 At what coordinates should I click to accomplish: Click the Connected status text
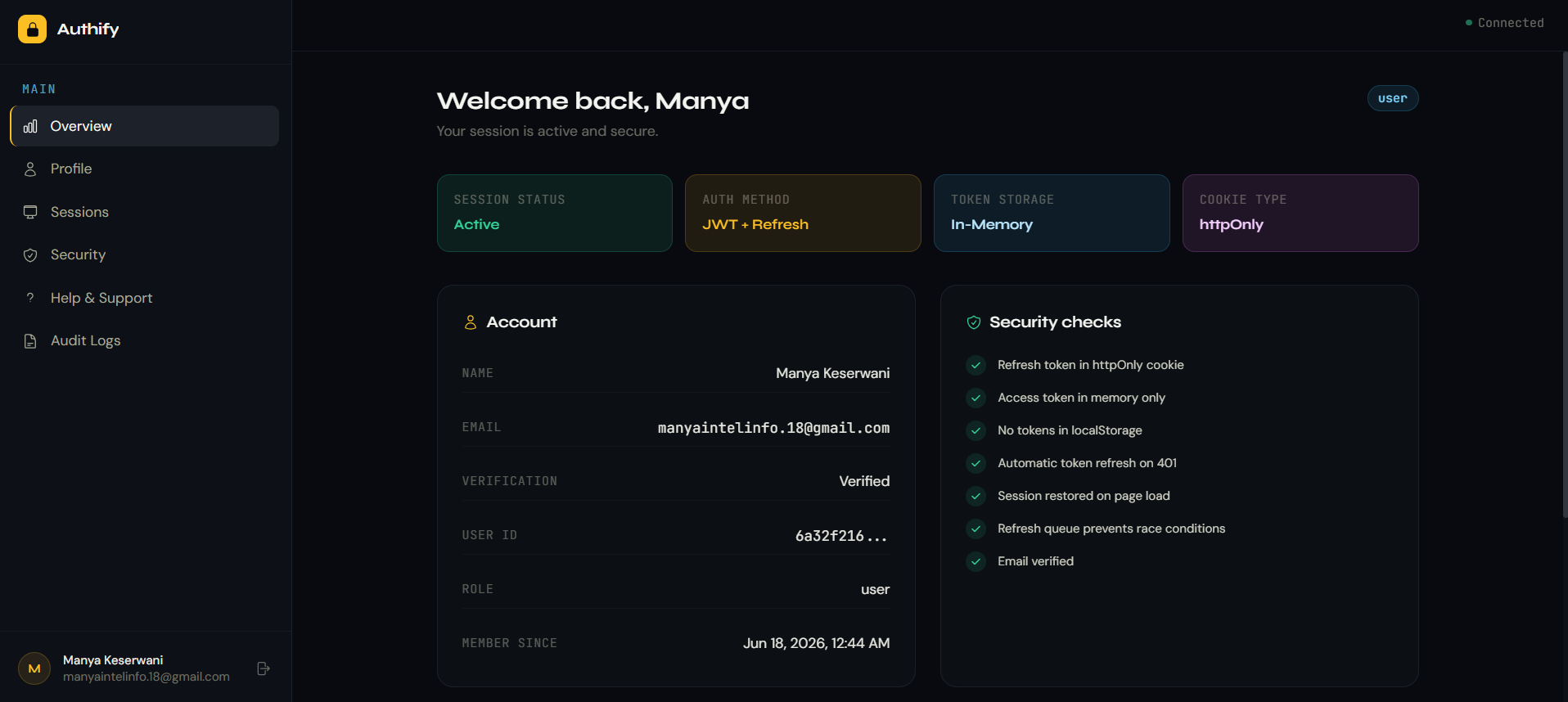[1511, 23]
